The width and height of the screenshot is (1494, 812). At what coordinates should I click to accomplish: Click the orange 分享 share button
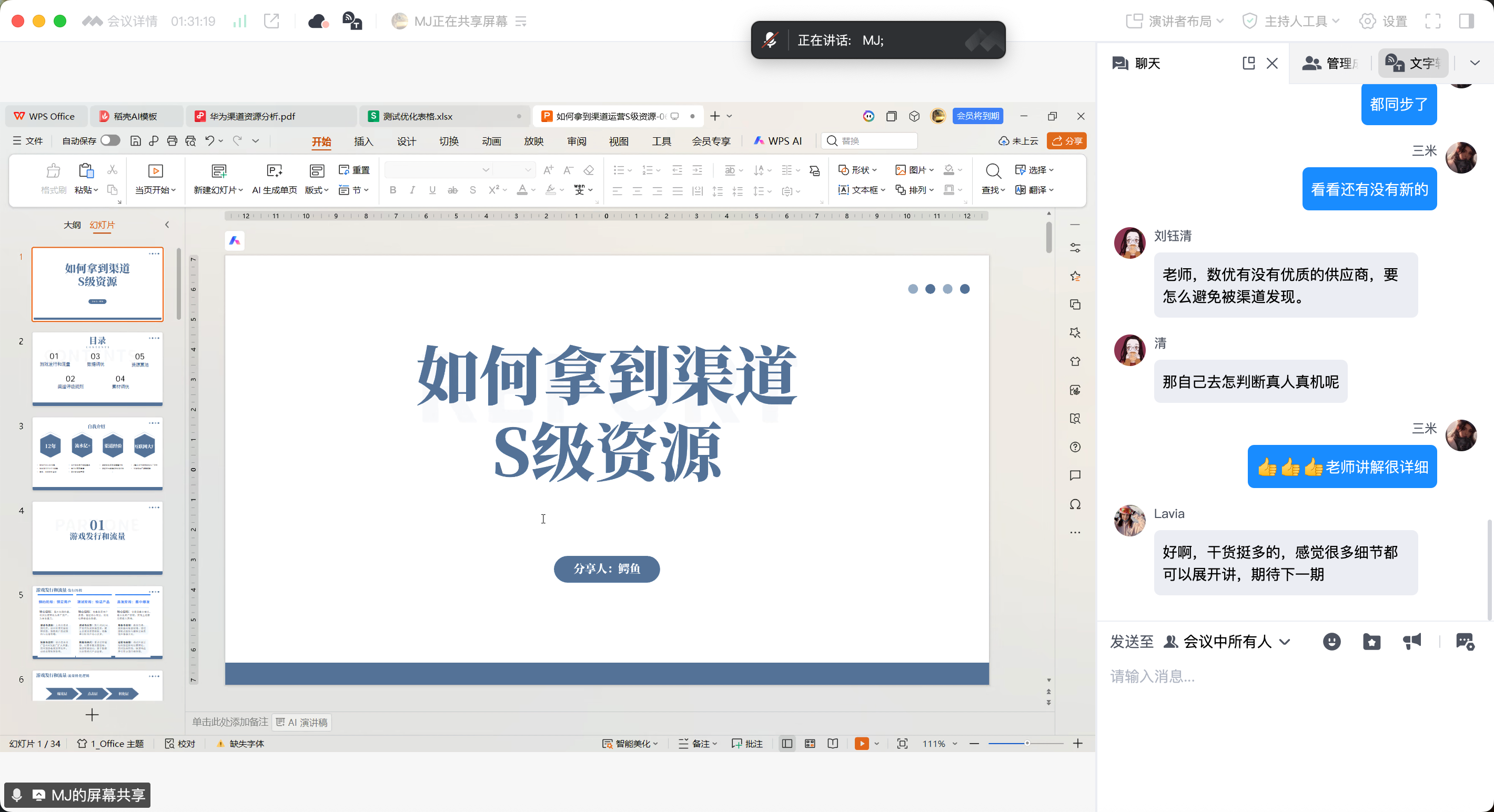pos(1066,140)
